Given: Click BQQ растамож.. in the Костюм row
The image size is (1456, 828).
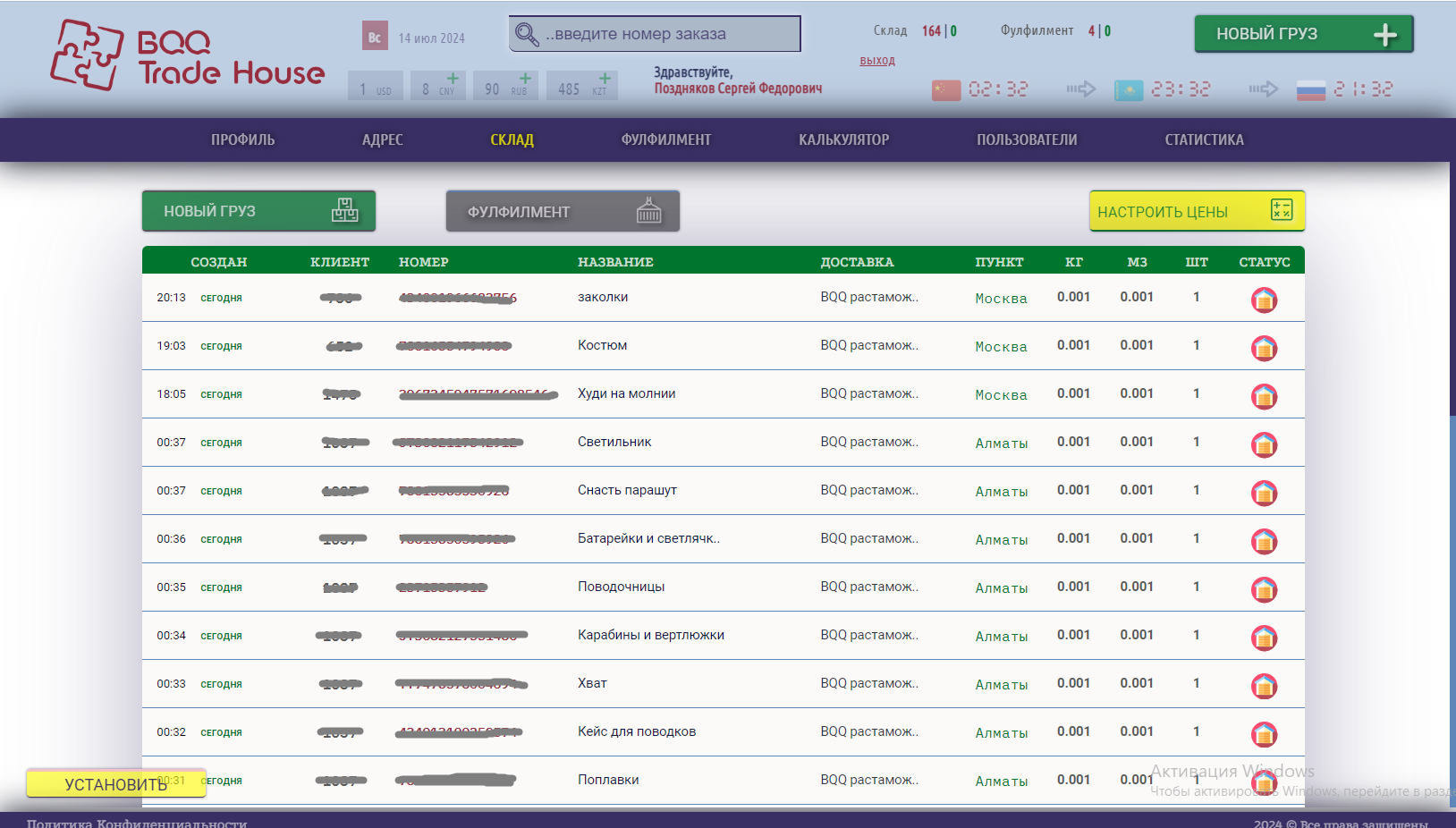Looking at the screenshot, I should (x=869, y=345).
